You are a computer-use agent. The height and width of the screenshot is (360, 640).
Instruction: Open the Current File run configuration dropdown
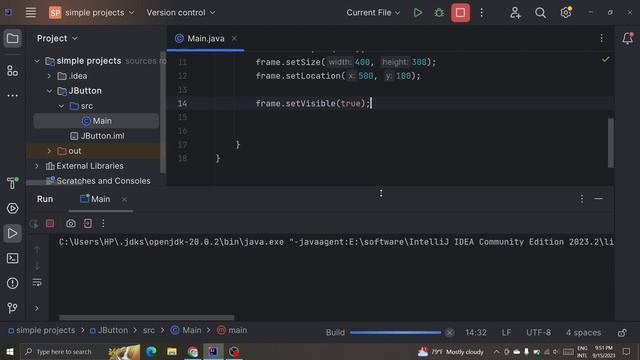(373, 13)
